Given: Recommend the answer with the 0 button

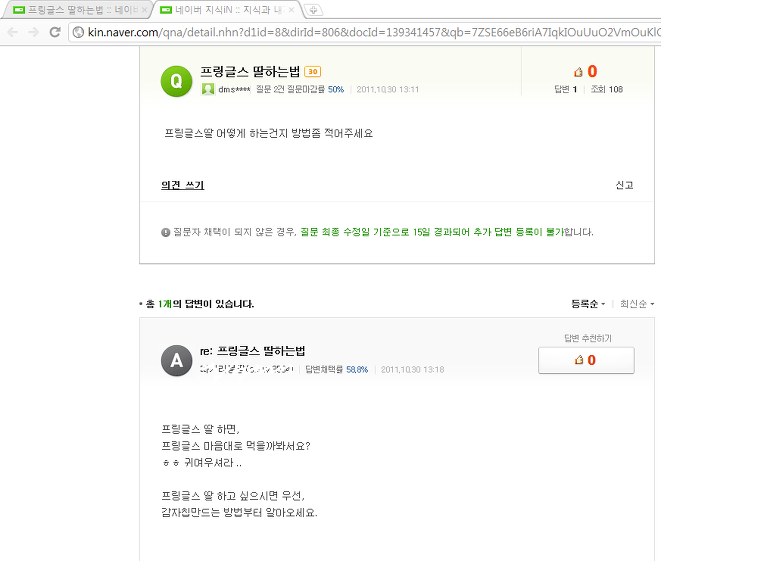Looking at the screenshot, I should tap(586, 360).
